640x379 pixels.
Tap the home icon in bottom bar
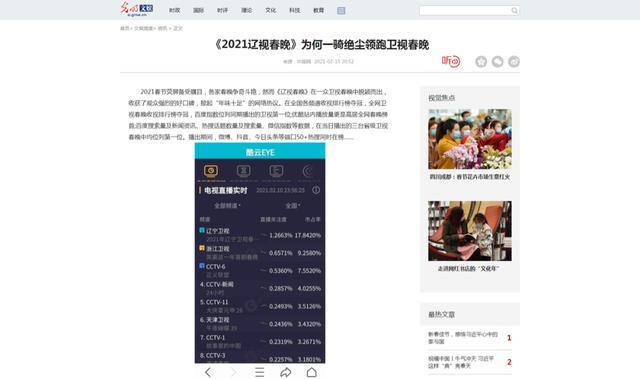[312, 372]
